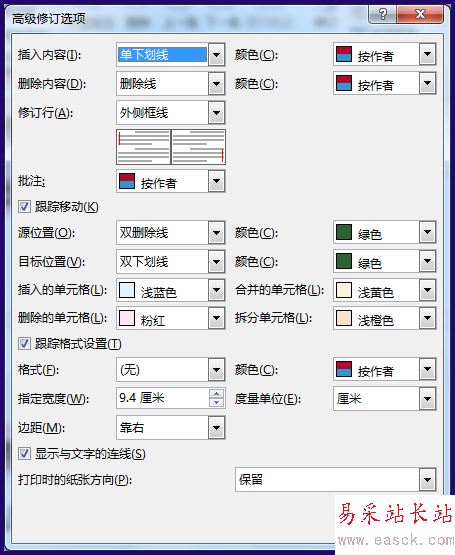
Task: Click the 打印时的纸张方向(P) label
Action: [x=75, y=480]
